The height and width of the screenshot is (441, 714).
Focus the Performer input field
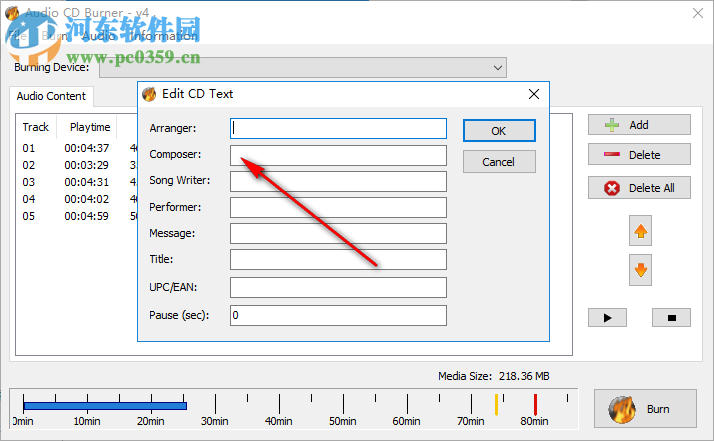tap(338, 207)
